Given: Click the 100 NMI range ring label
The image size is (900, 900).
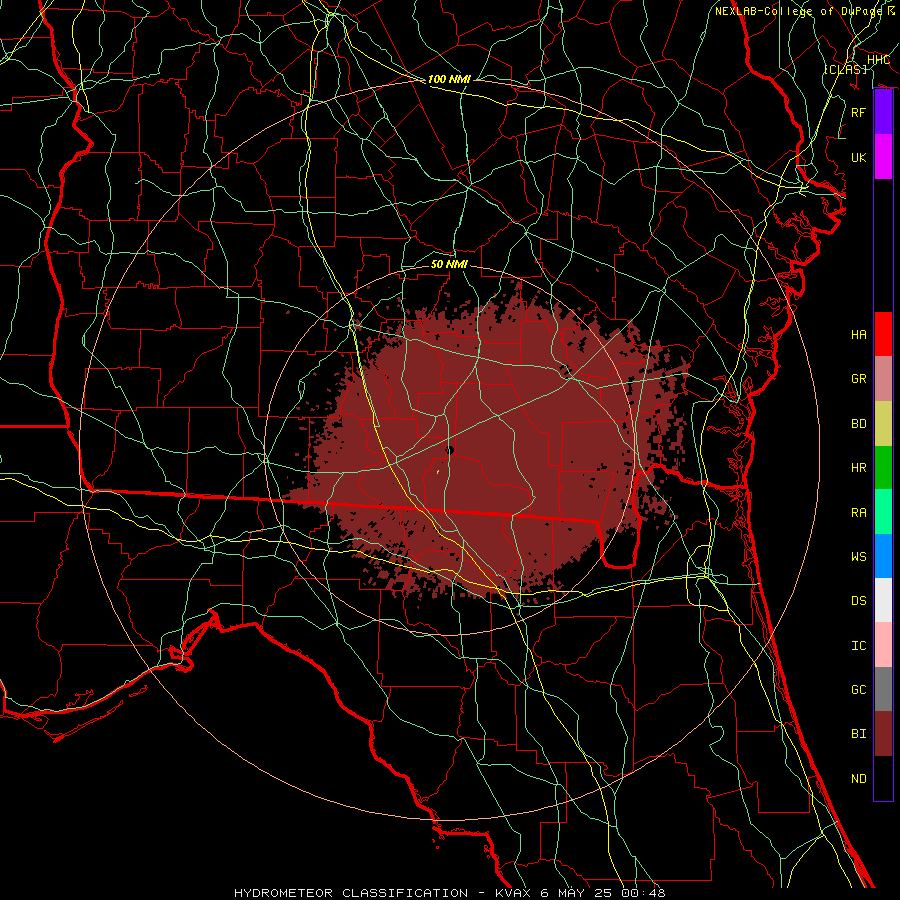Looking at the screenshot, I should (x=449, y=79).
